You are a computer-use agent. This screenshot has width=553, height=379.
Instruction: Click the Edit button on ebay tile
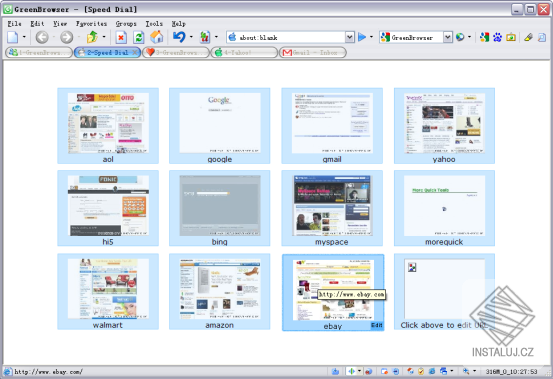[377, 325]
